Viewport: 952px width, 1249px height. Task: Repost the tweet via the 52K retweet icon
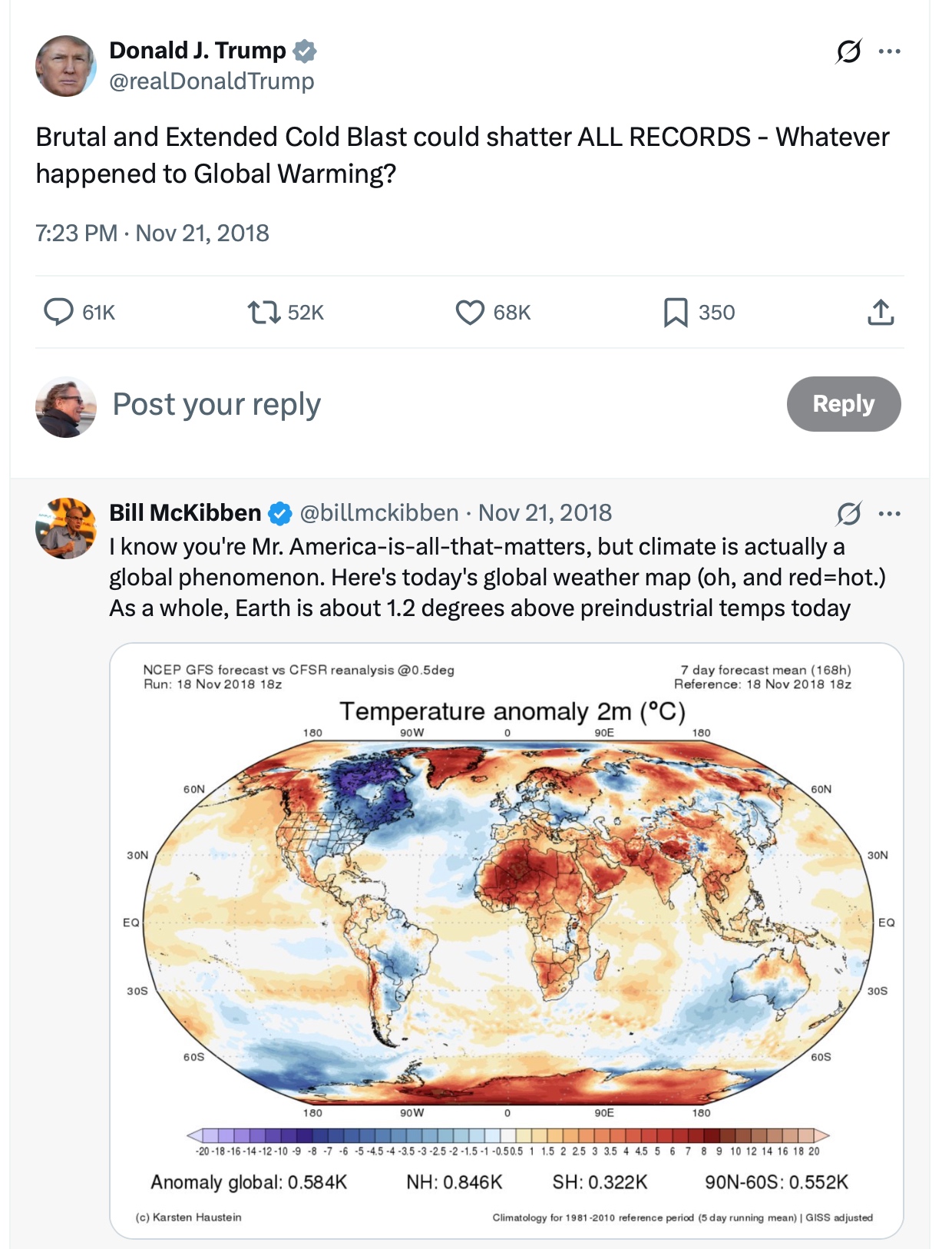(263, 312)
